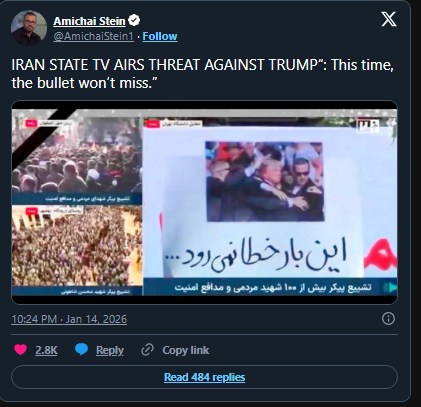Viewport: 421px width, 407px height.
Task: Open the Amichai Stein name link
Action: [89, 21]
